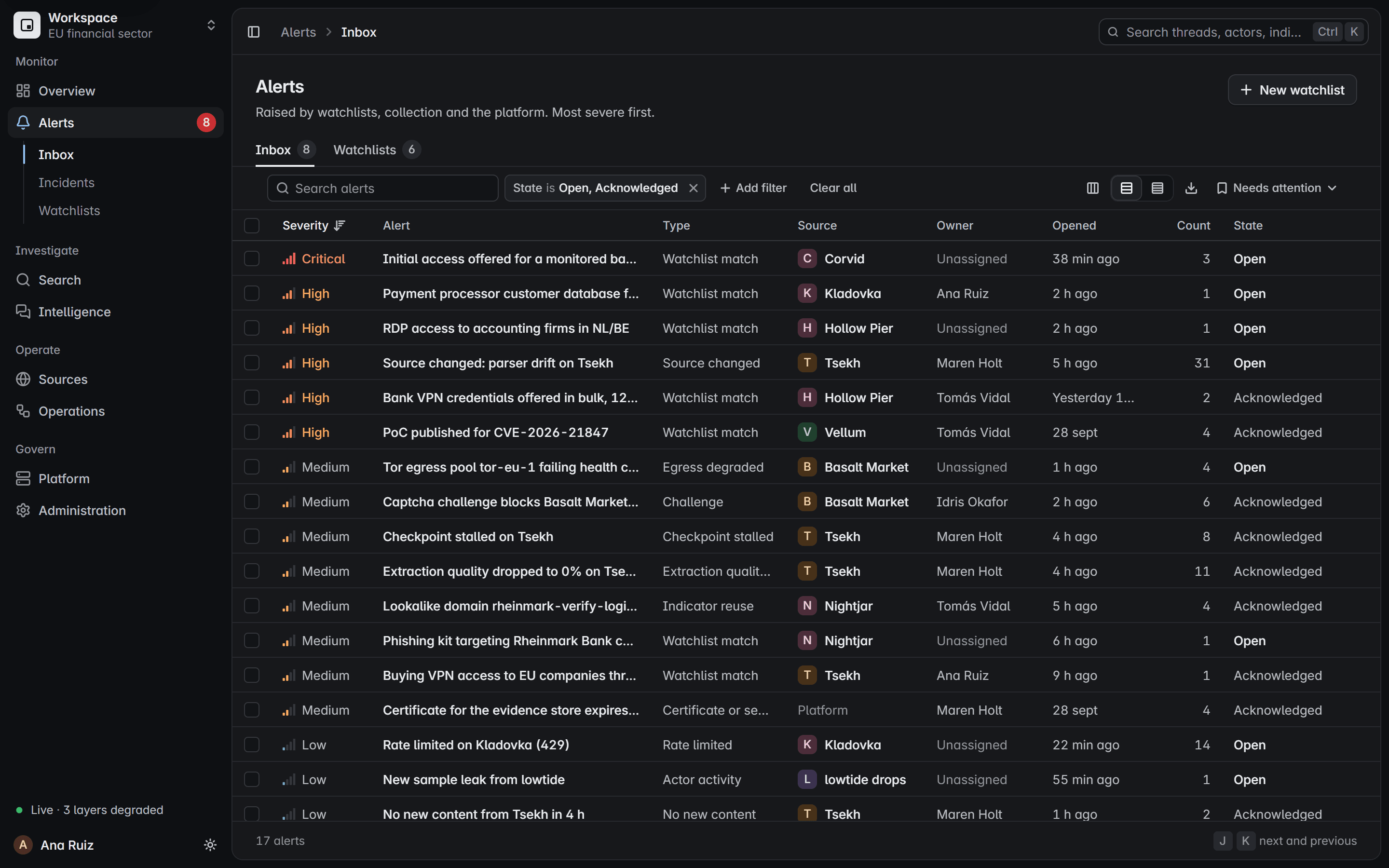Check the Payment processor alert row
The height and width of the screenshot is (868, 1389).
tap(251, 293)
